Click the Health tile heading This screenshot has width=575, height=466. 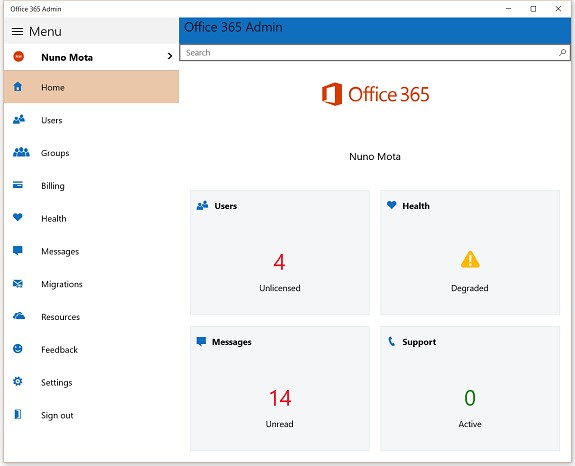[x=416, y=206]
